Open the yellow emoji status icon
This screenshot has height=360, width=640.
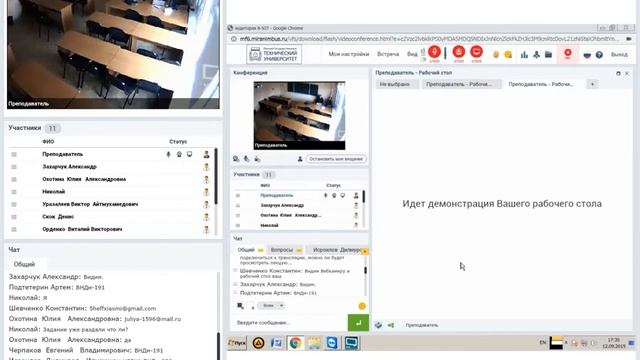pyautogui.click(x=508, y=55)
